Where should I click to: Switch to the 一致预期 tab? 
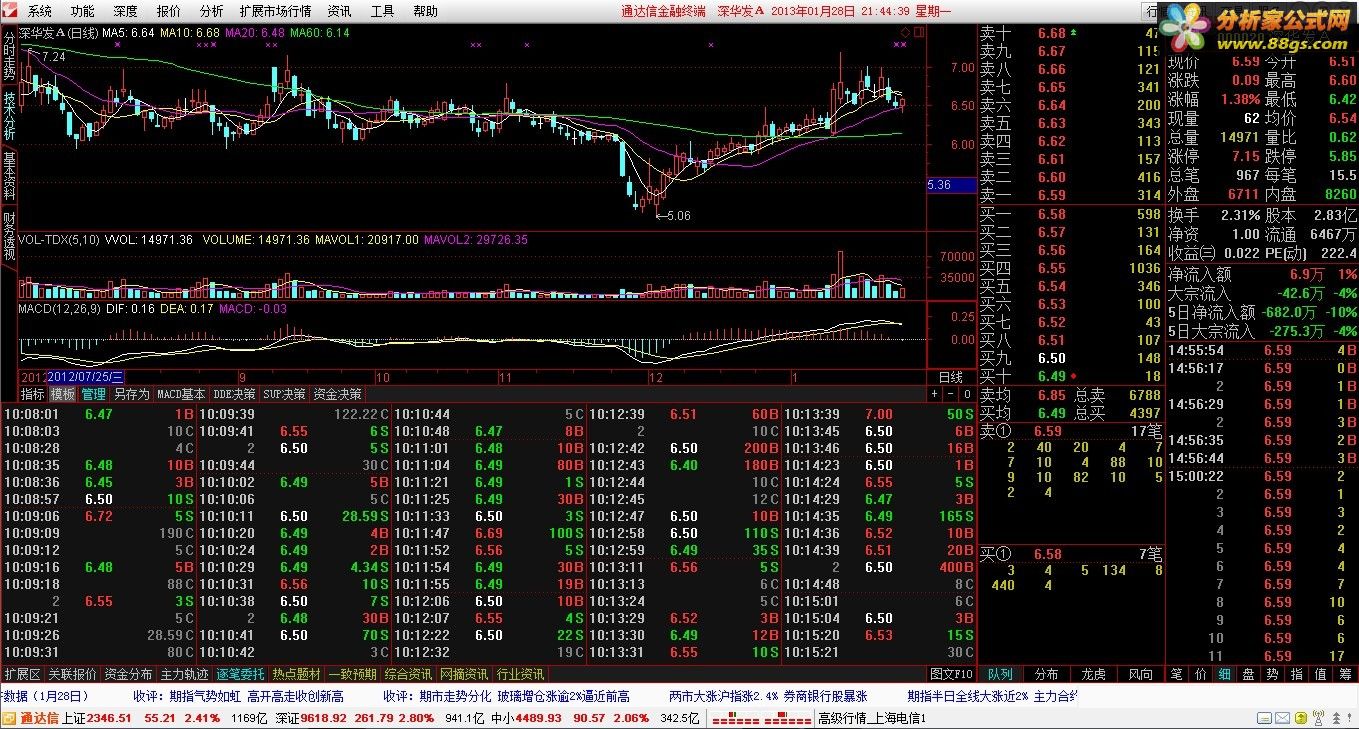353,674
